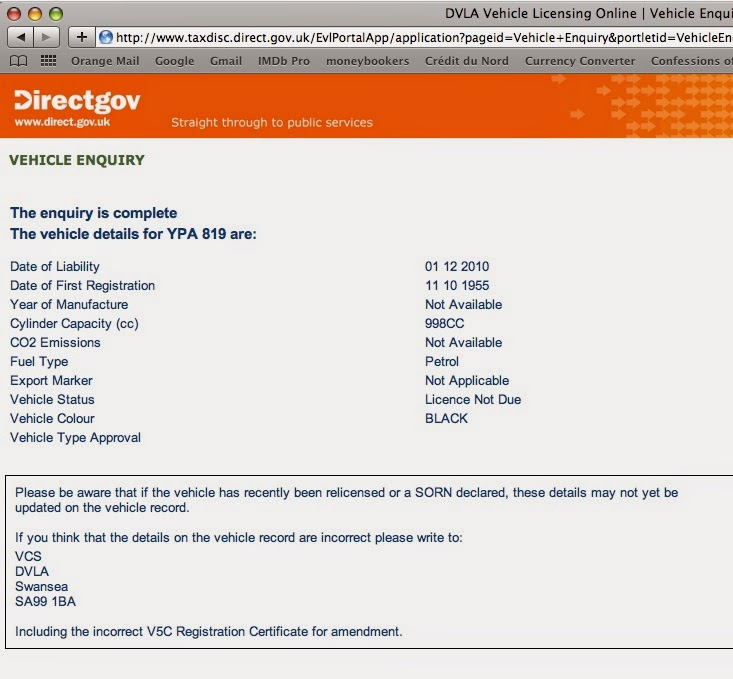Click the Not Applicable value
This screenshot has height=679, width=733.
click(x=467, y=381)
